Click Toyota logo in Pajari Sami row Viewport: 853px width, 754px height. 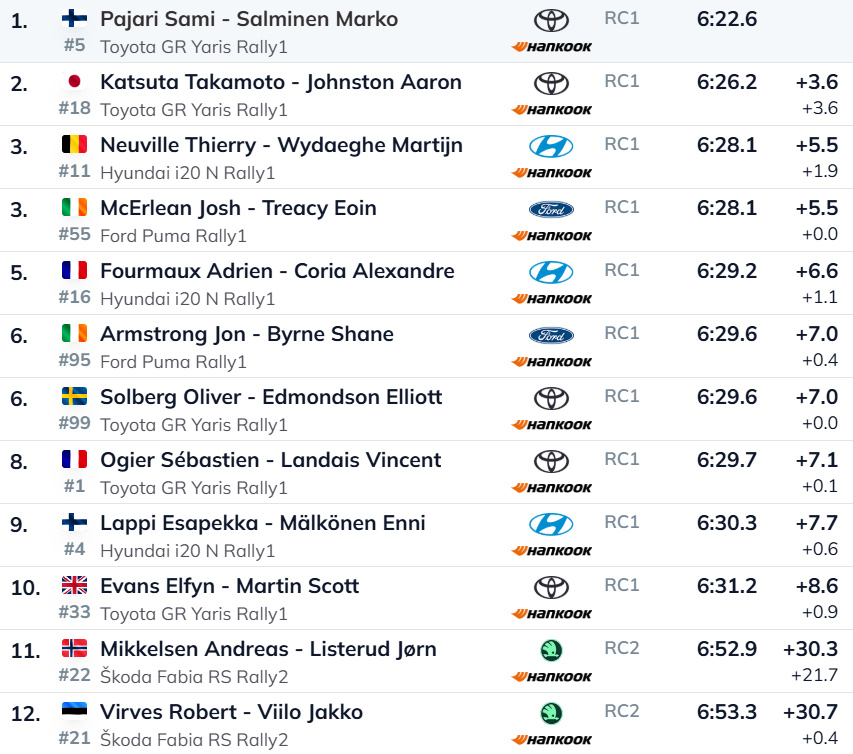point(551,20)
